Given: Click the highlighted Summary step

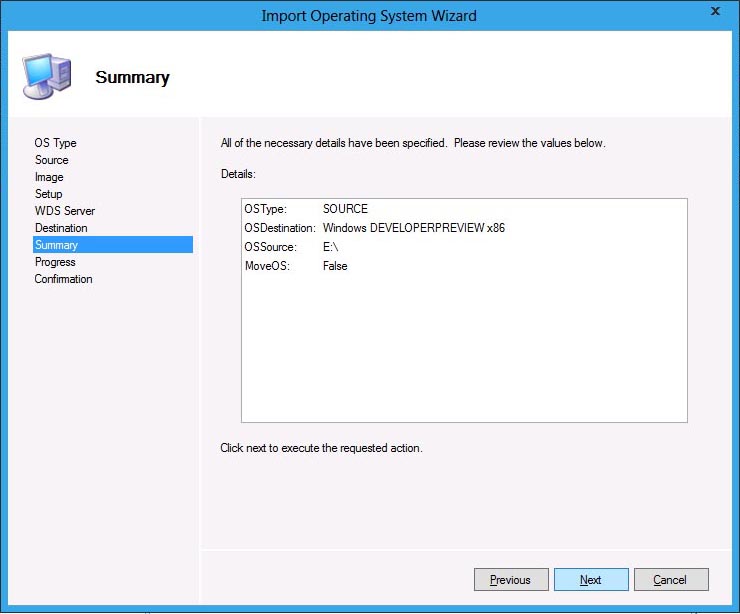Looking at the screenshot, I should tap(56, 245).
